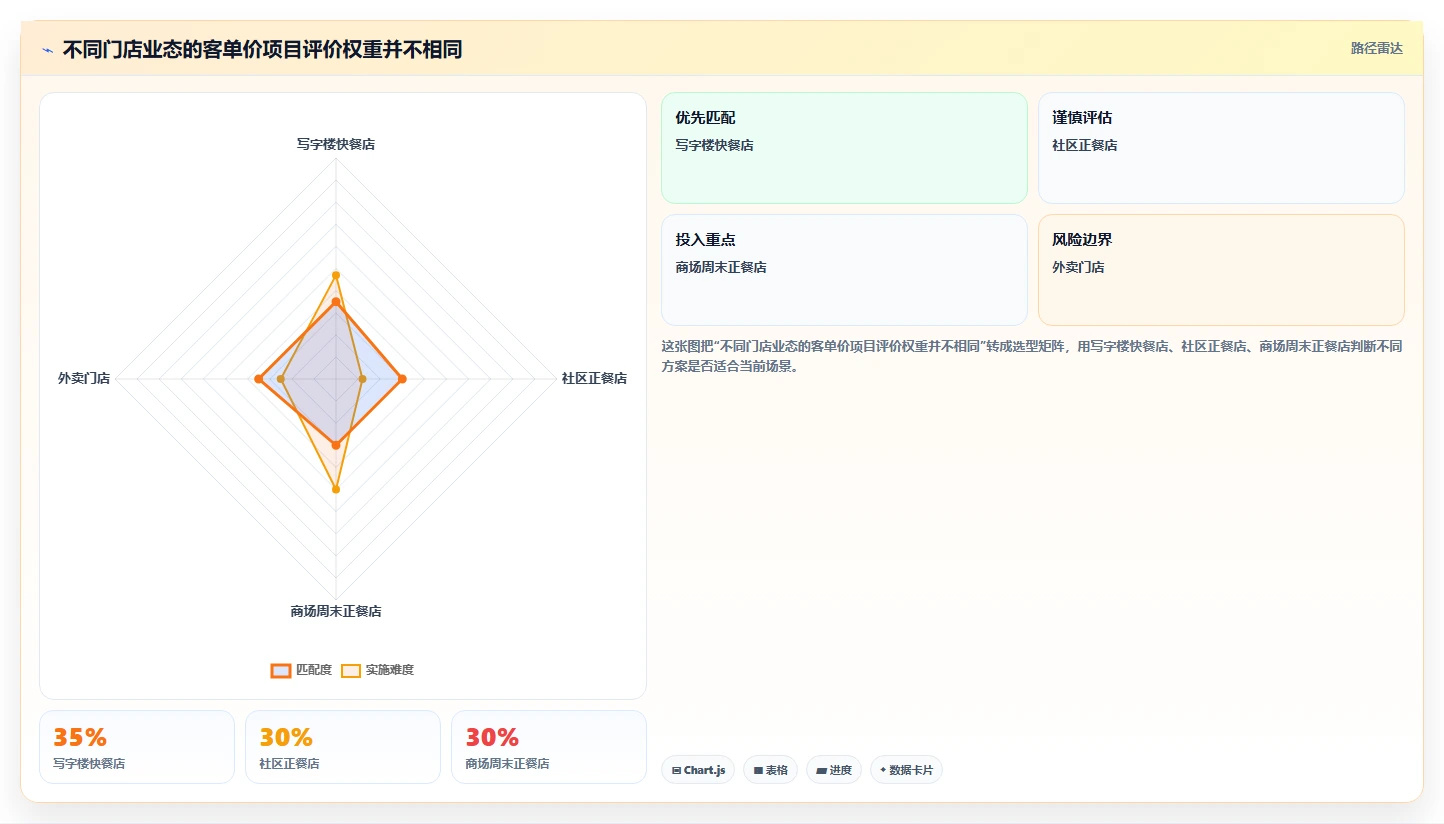Open the 投入重点 card
1444x824 pixels.
coord(844,270)
